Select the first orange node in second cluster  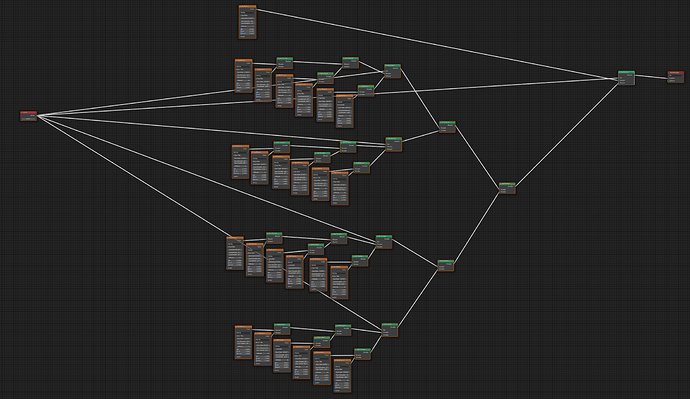coord(240,161)
